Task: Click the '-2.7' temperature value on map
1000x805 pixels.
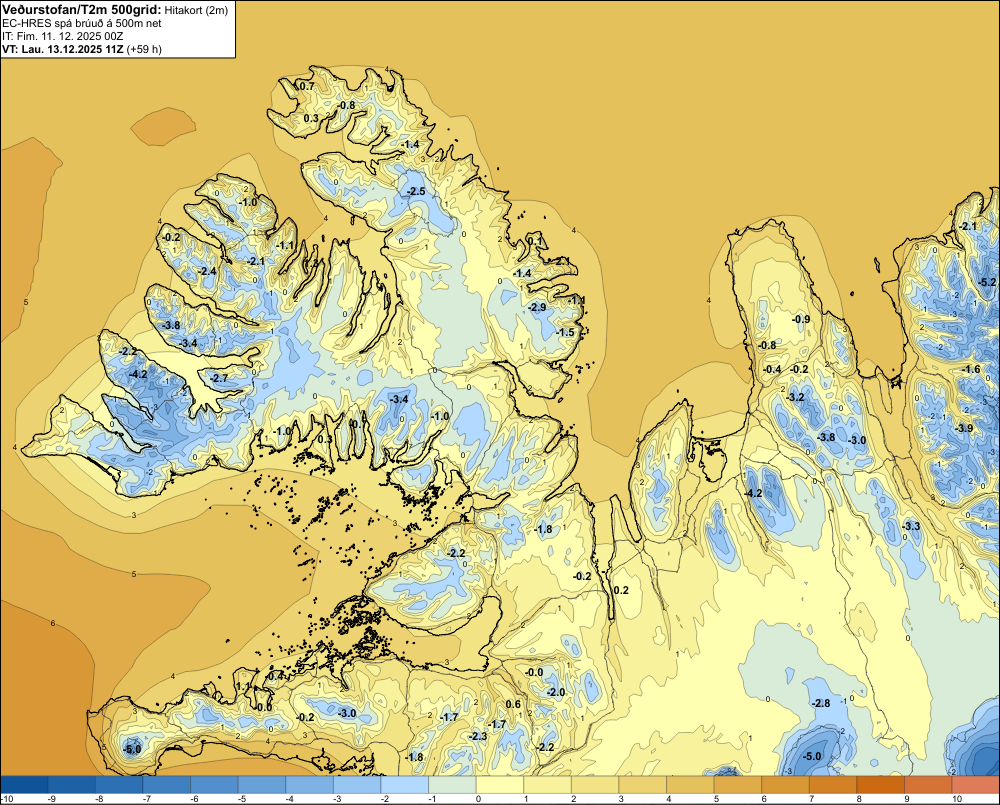Action: (x=218, y=378)
